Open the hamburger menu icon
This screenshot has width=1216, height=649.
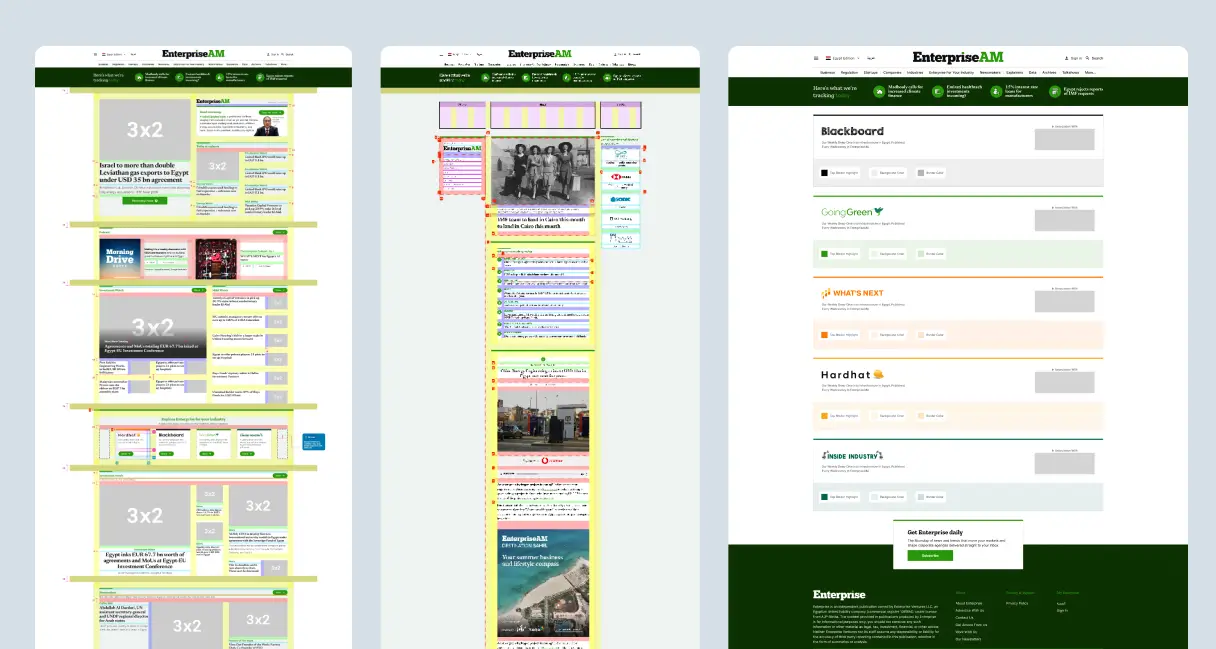click(816, 57)
